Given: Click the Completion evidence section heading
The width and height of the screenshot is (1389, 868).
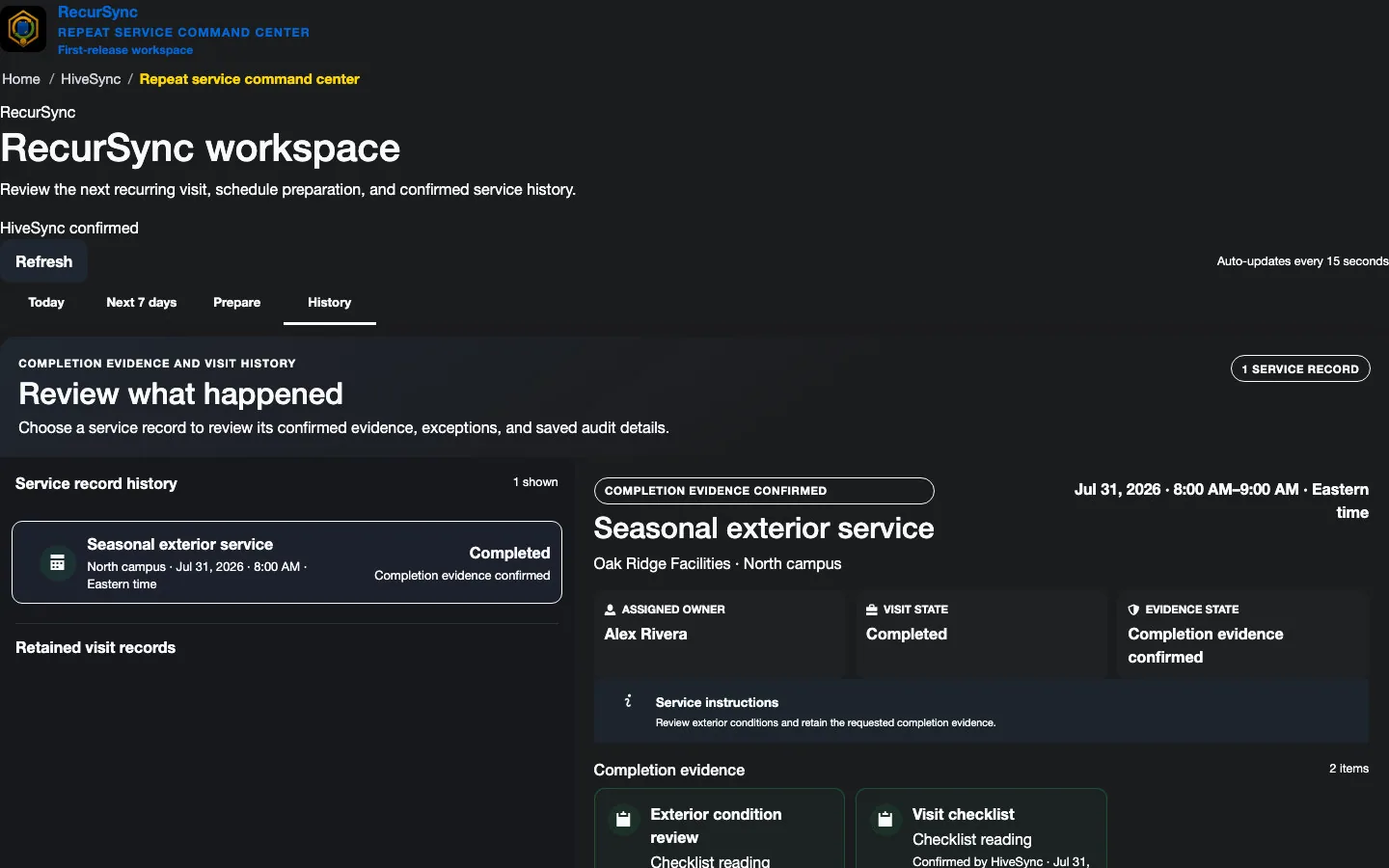Looking at the screenshot, I should click(x=669, y=771).
